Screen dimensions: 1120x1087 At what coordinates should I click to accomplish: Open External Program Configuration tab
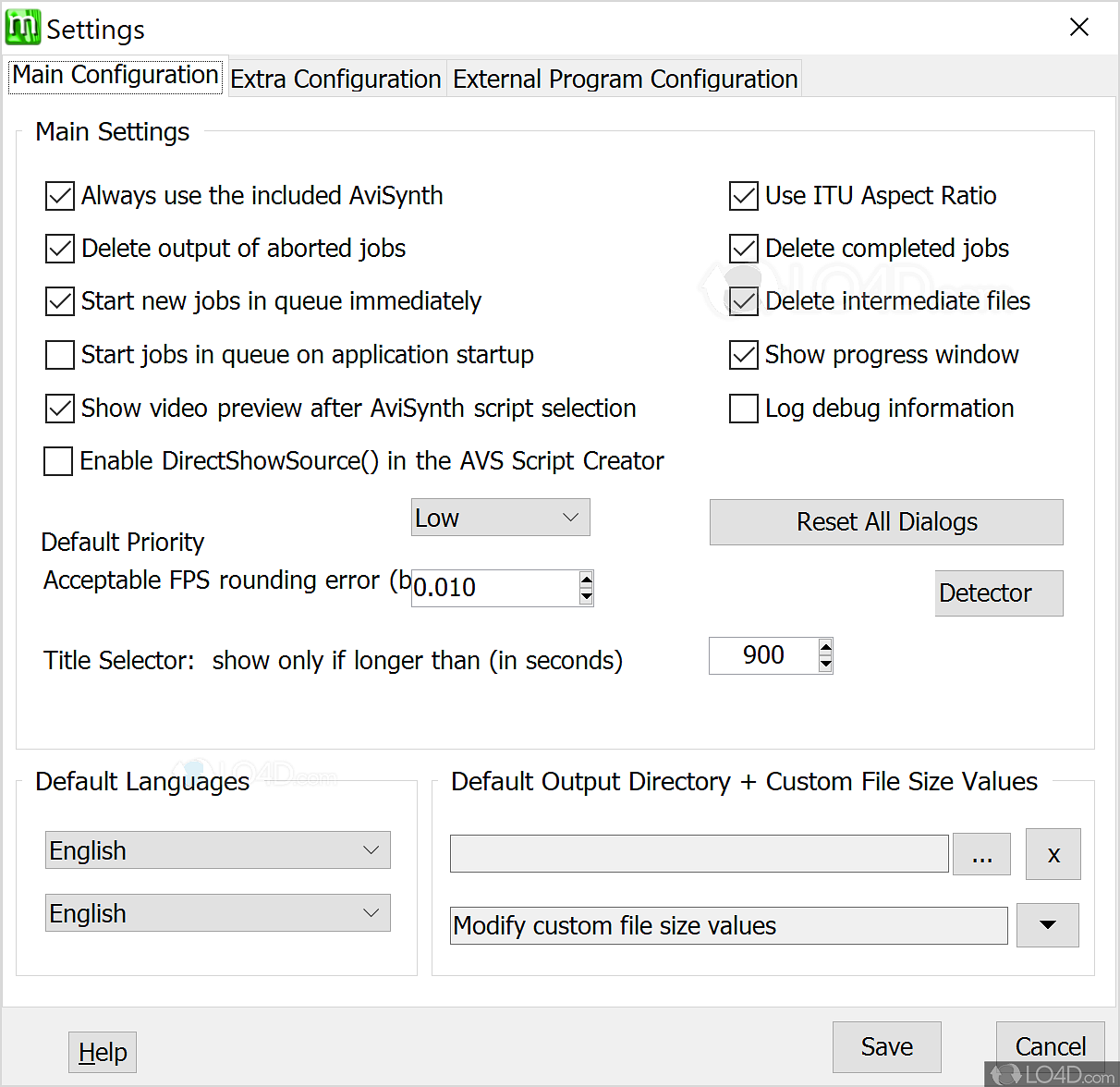[625, 79]
